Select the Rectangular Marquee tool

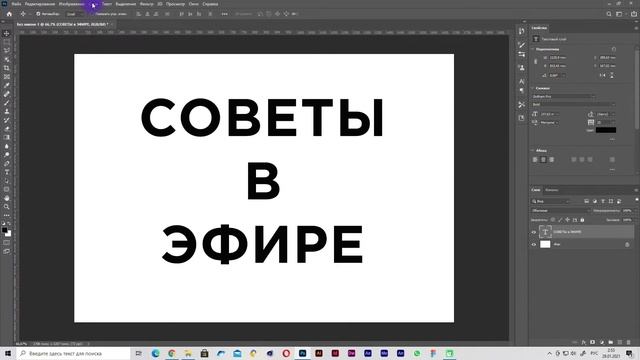click(x=7, y=42)
